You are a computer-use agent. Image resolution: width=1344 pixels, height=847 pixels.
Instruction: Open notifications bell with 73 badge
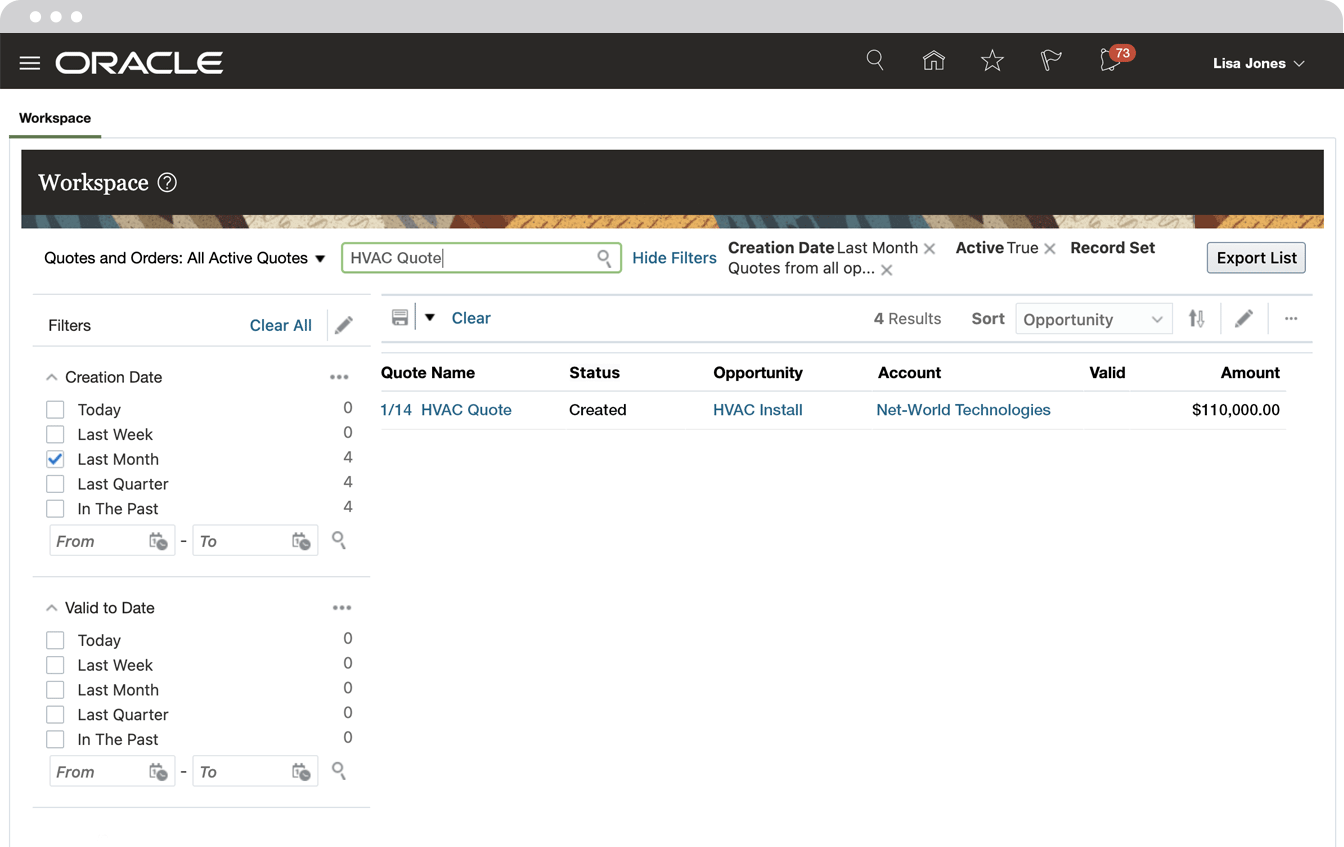pyautogui.click(x=1110, y=62)
